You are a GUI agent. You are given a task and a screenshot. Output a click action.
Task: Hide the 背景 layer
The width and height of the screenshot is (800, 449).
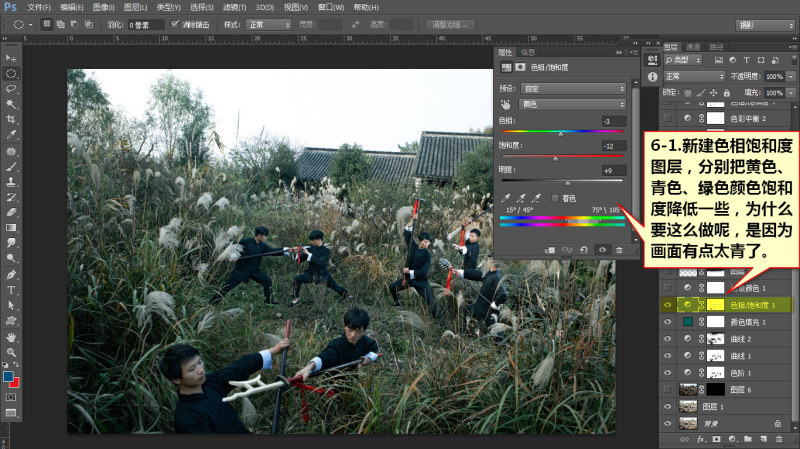[667, 423]
